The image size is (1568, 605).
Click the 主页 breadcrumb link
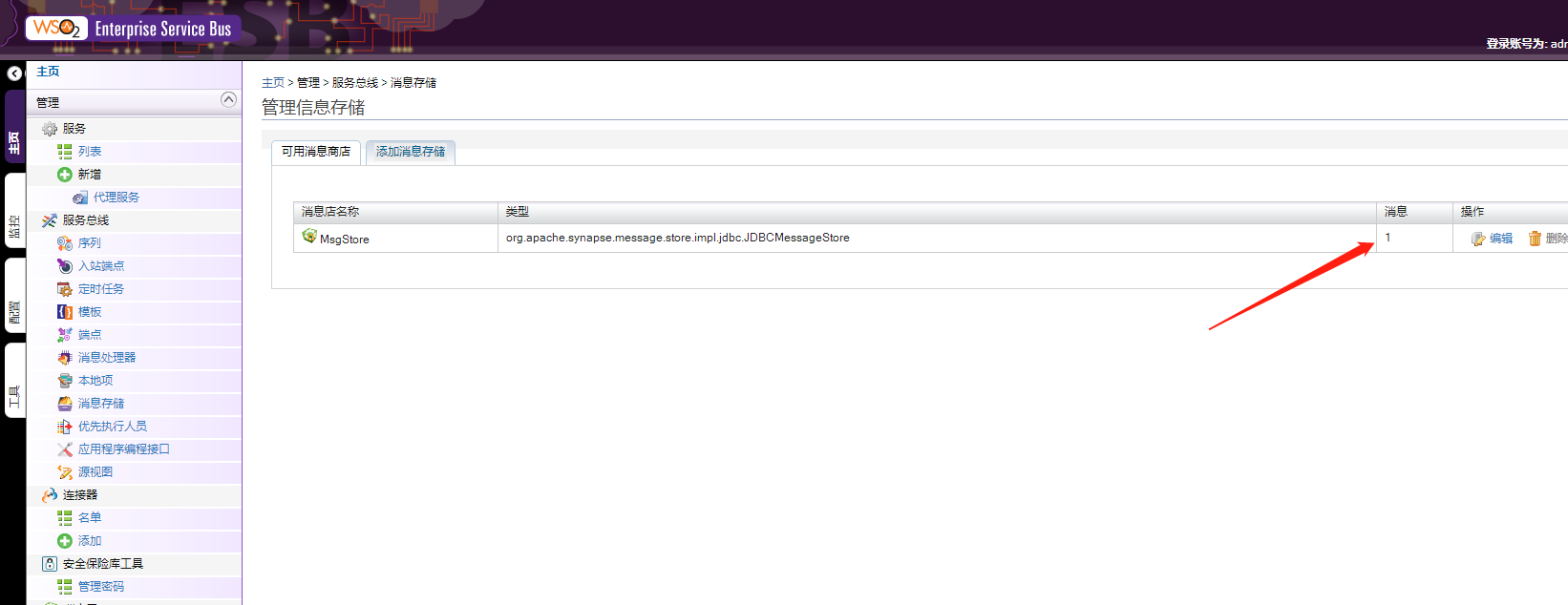click(273, 83)
